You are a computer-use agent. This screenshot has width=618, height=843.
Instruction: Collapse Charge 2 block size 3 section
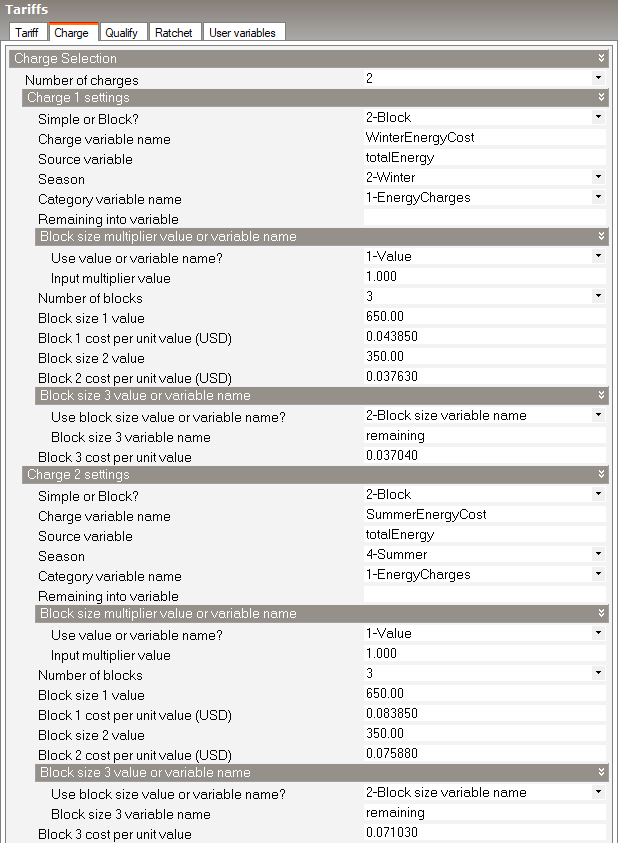click(601, 772)
